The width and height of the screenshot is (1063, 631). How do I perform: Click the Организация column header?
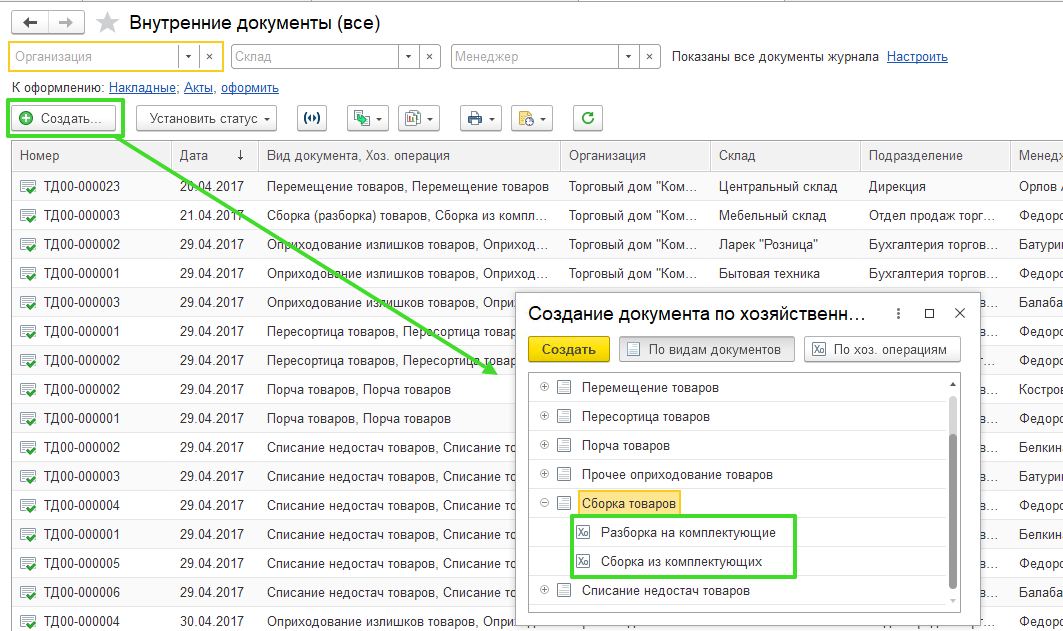click(636, 156)
